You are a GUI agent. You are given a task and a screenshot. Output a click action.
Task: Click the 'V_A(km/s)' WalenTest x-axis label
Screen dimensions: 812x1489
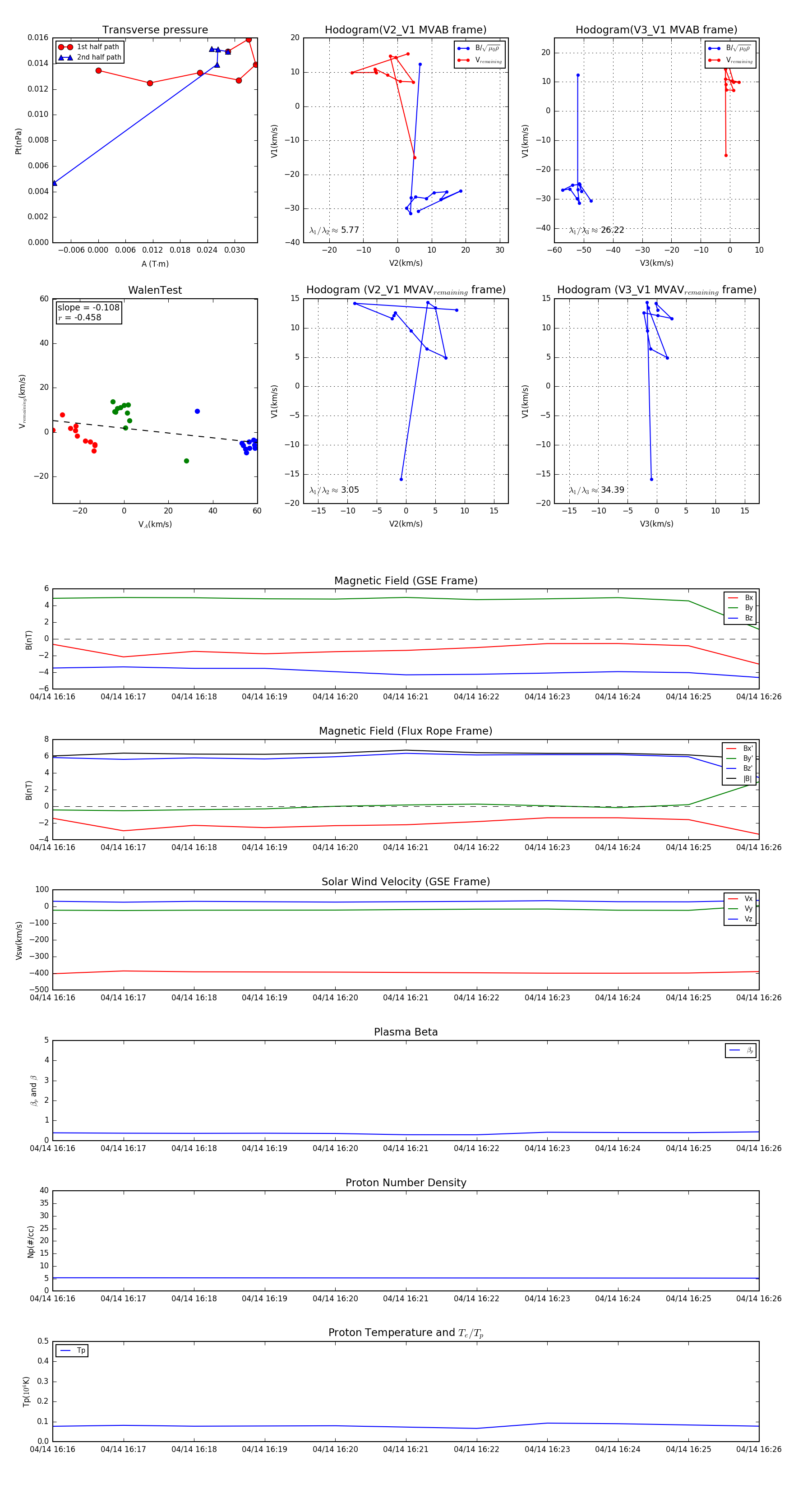point(155,524)
